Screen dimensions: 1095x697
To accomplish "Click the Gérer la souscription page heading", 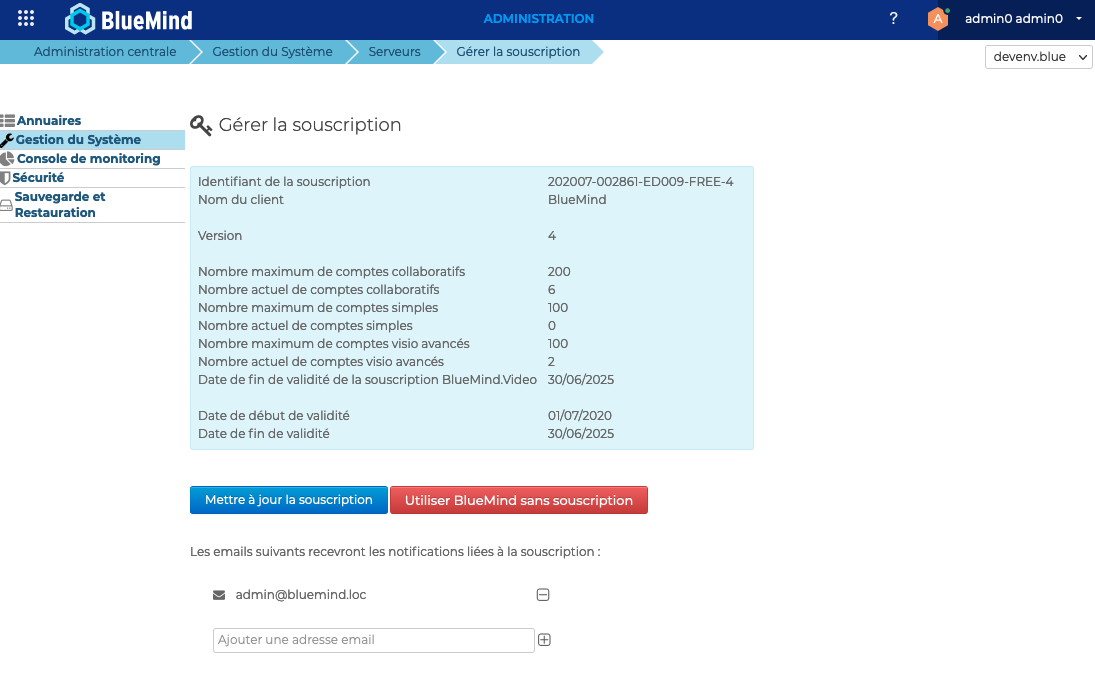I will (x=310, y=125).
